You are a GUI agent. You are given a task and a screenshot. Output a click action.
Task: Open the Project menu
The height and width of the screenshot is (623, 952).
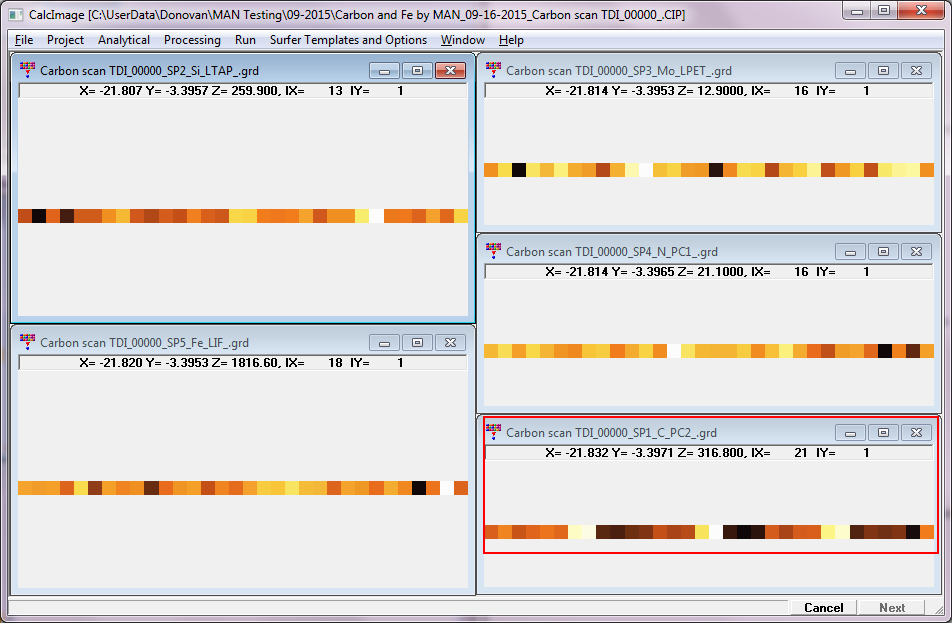(65, 40)
